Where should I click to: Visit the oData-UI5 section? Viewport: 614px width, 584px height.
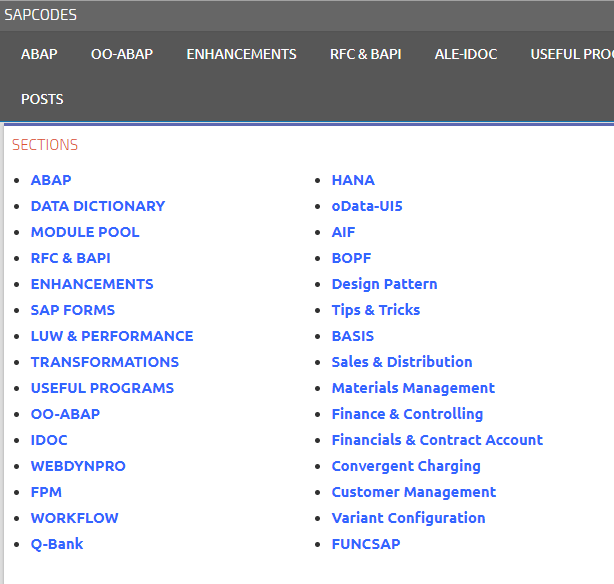[x=367, y=206]
